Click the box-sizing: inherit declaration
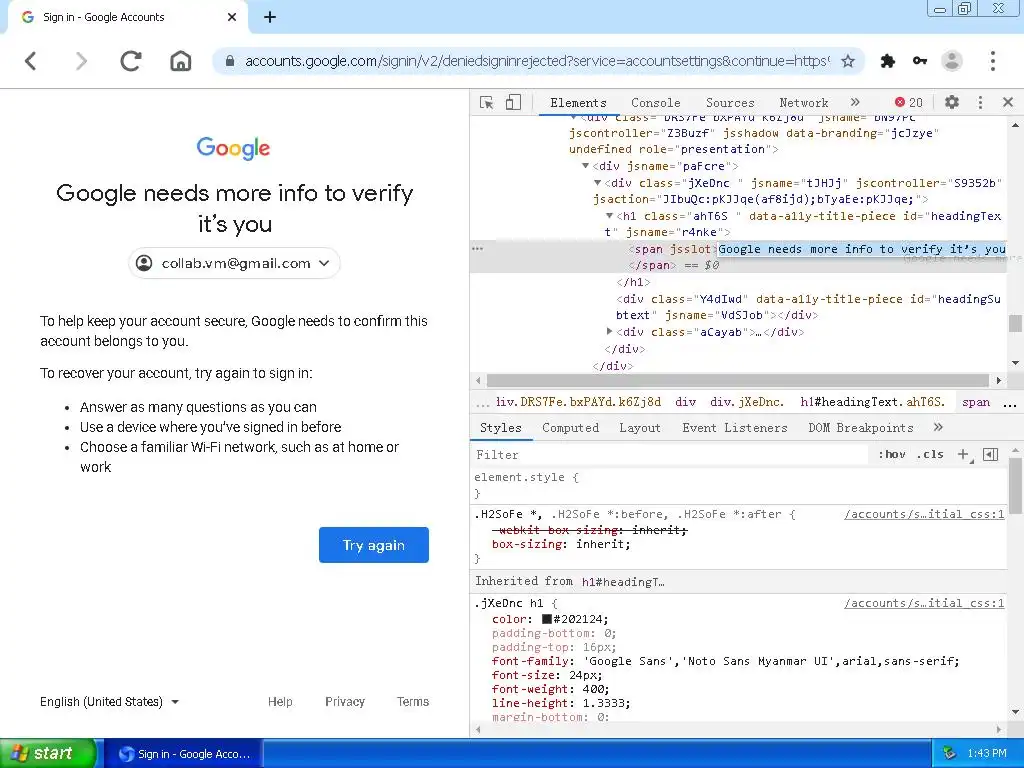 (x=561, y=544)
